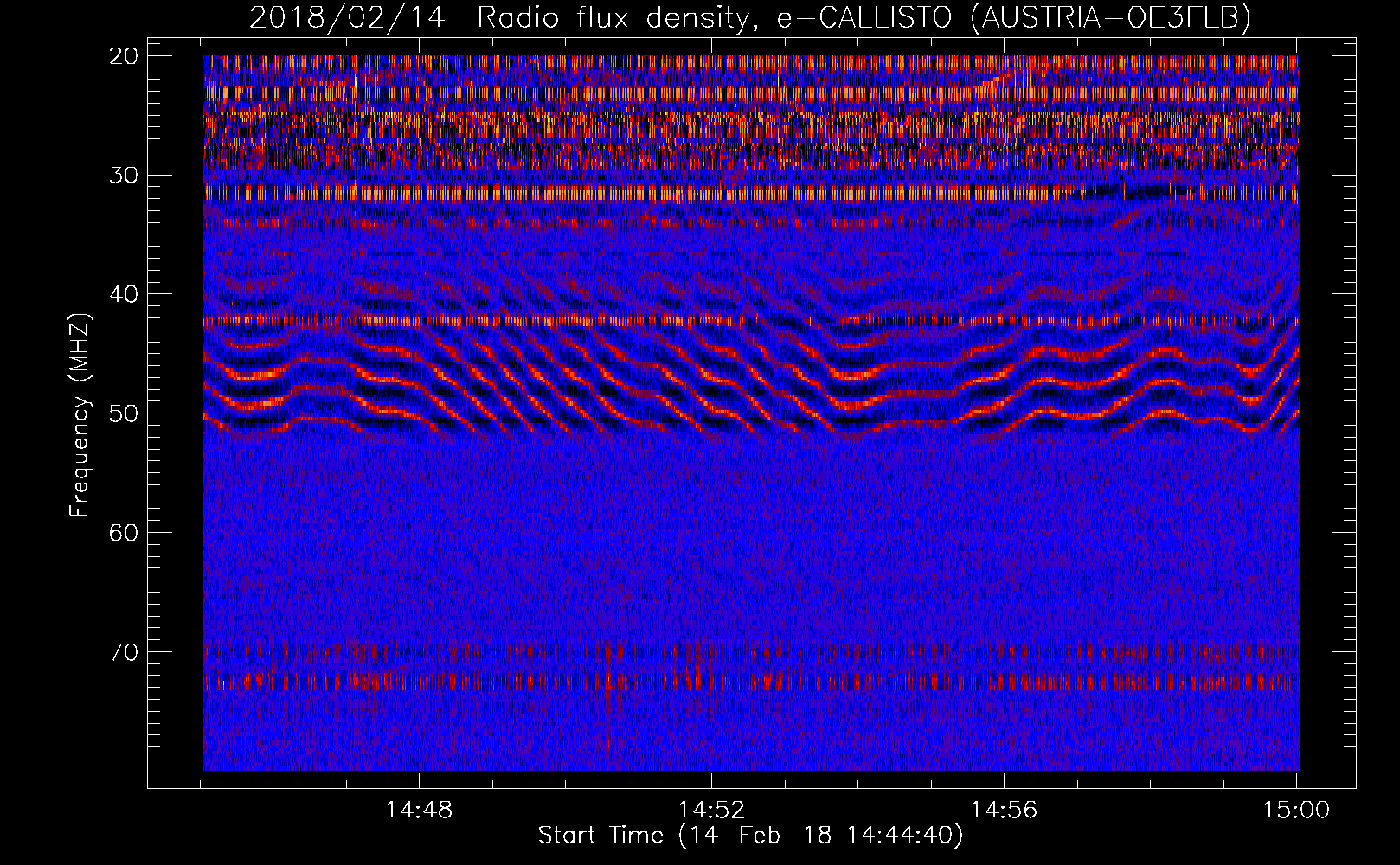Click the 'Start Time (14-Feb-18 14:44:40)' label
This screenshot has width=1400, height=865.
pyautogui.click(x=750, y=836)
